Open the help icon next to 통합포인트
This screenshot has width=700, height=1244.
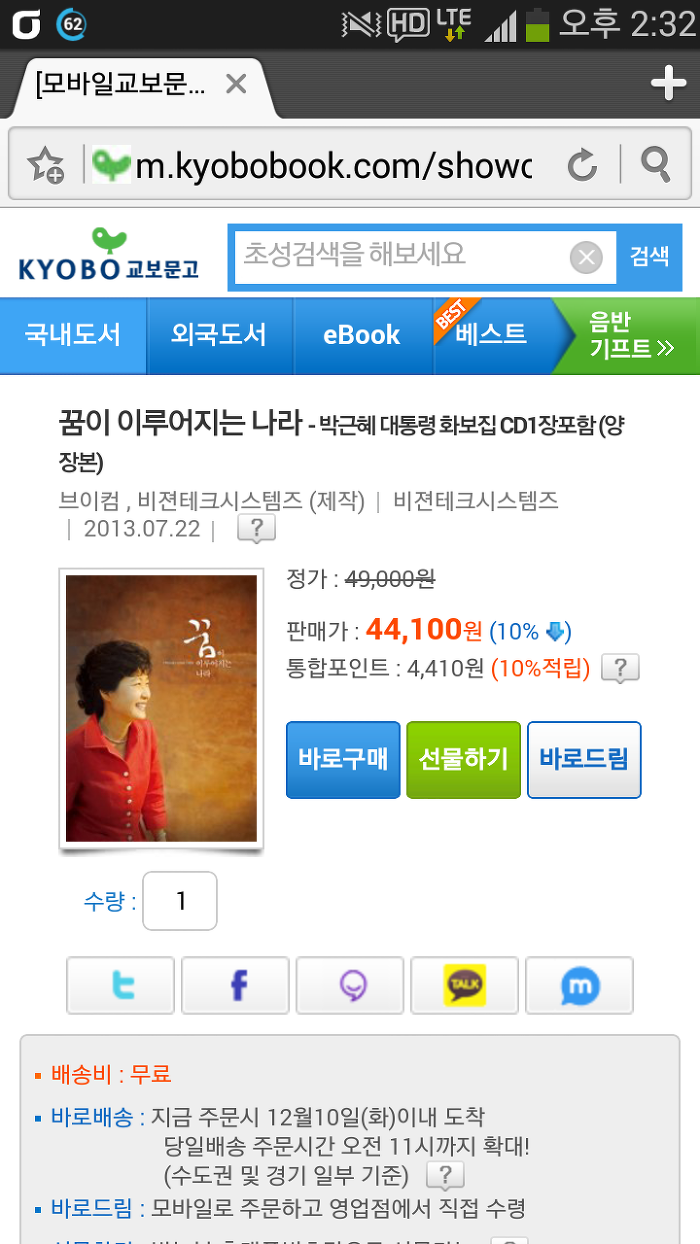(620, 668)
